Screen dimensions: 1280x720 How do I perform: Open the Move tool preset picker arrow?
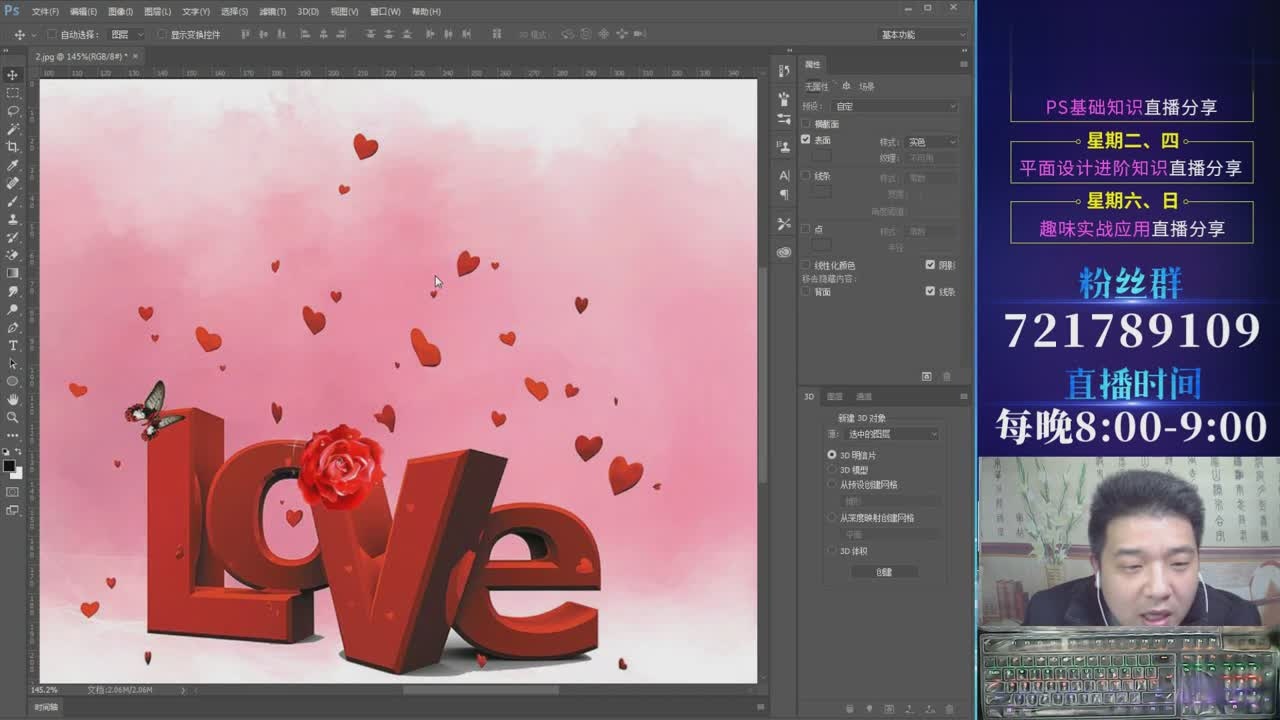(33, 34)
